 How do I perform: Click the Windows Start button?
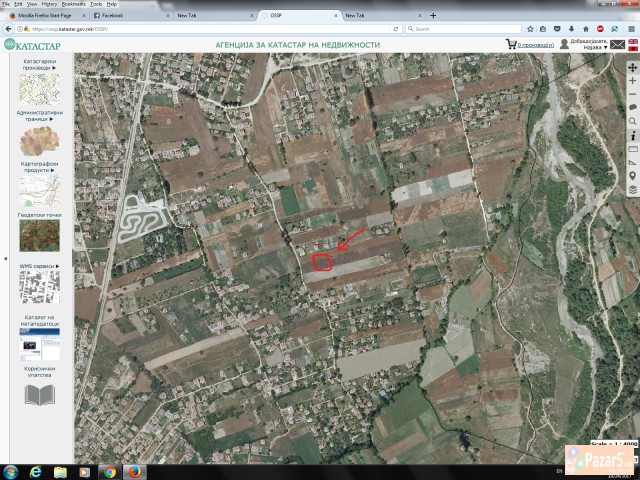(x=12, y=471)
